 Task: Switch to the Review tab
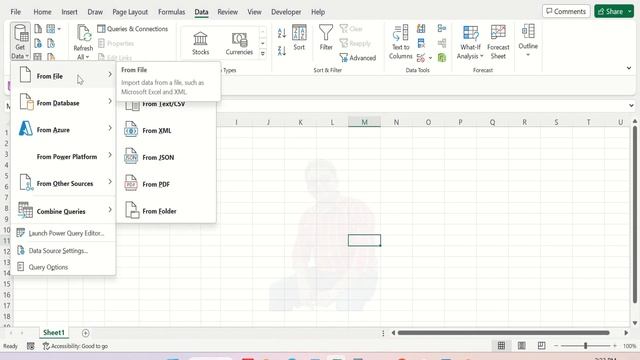(x=227, y=12)
